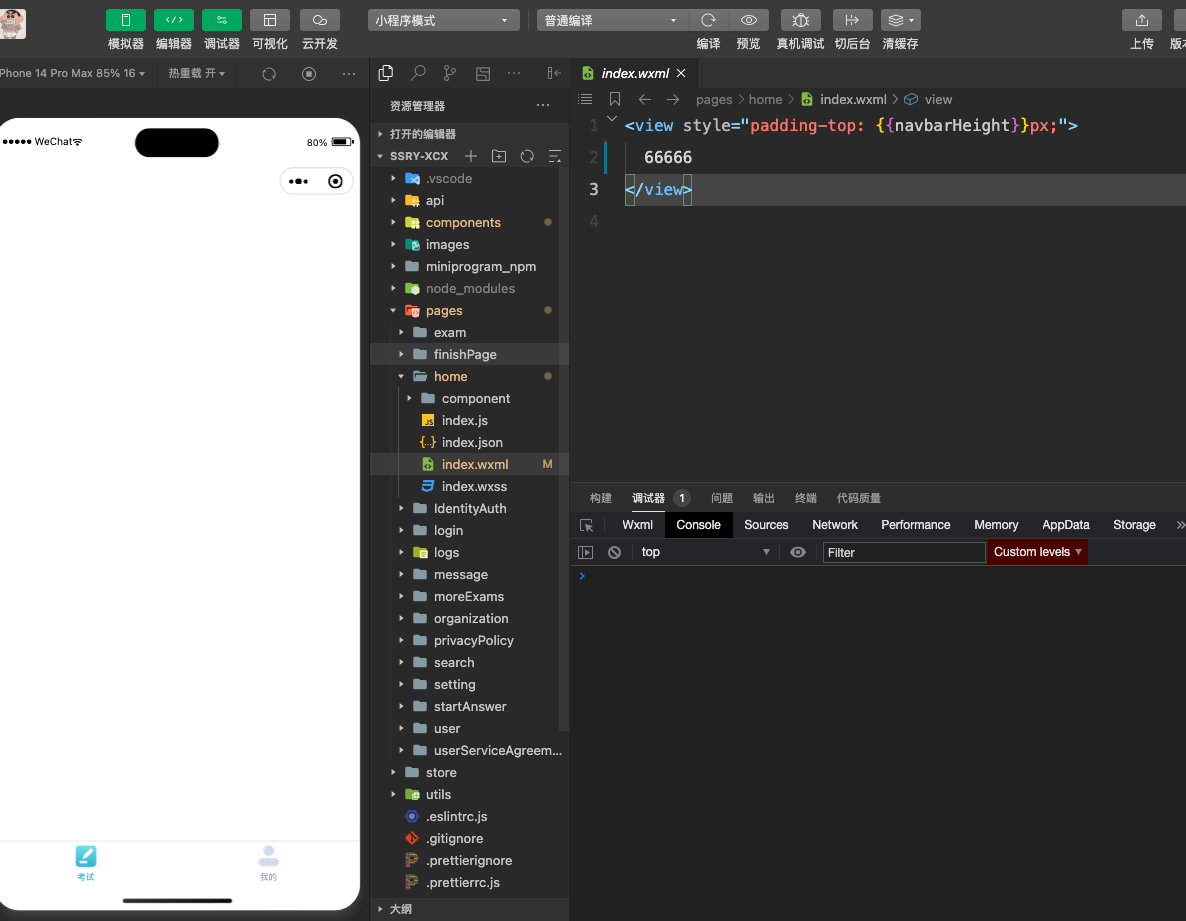Click the new file plus icon

pyautogui.click(x=471, y=156)
